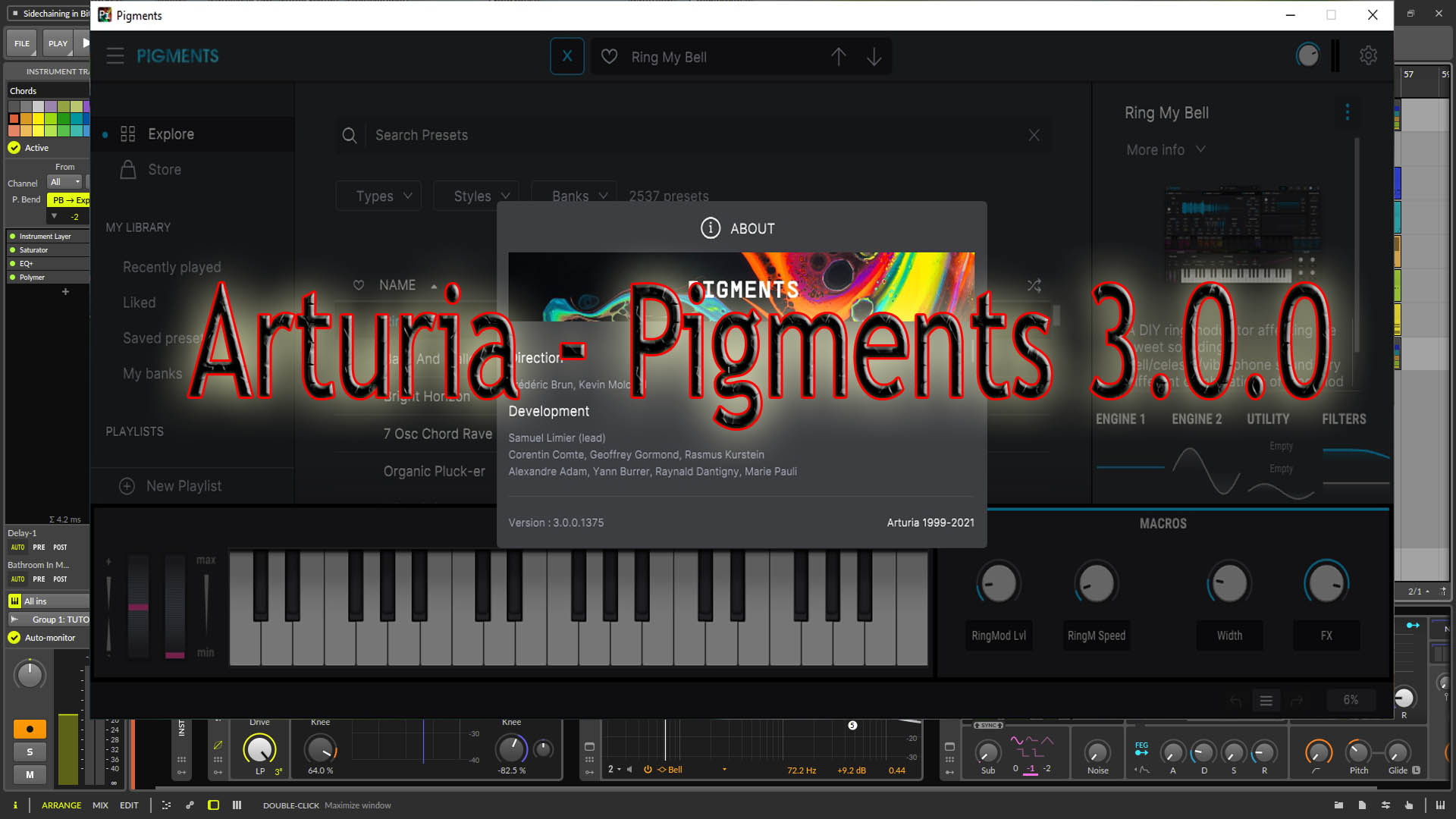Open the Group 1 output routing dropdown

[48, 620]
